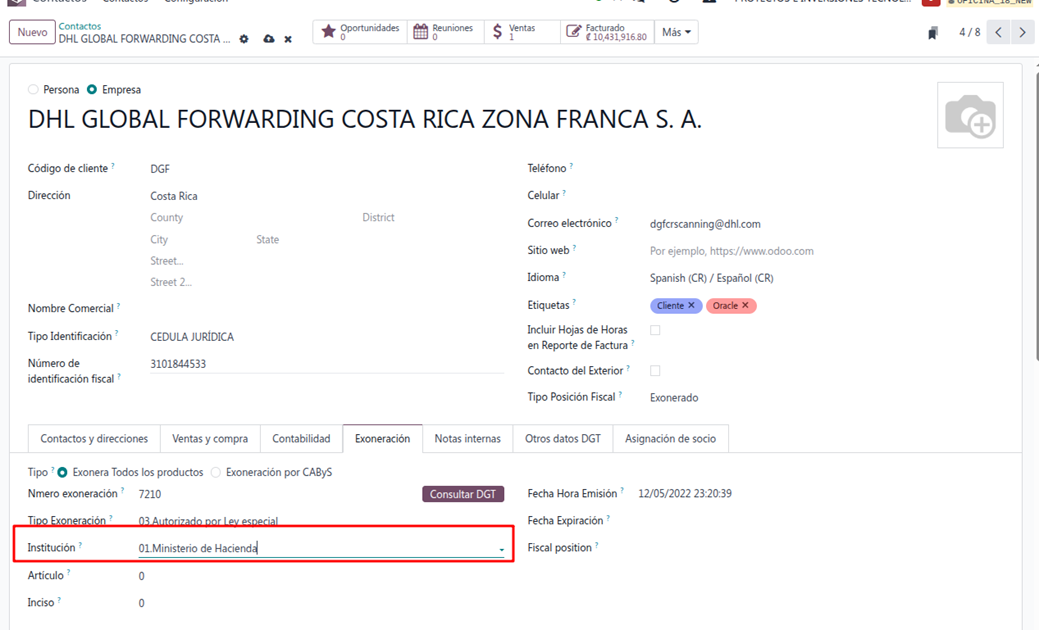Click the cloud save icon
The image size is (1039, 630).
click(268, 39)
